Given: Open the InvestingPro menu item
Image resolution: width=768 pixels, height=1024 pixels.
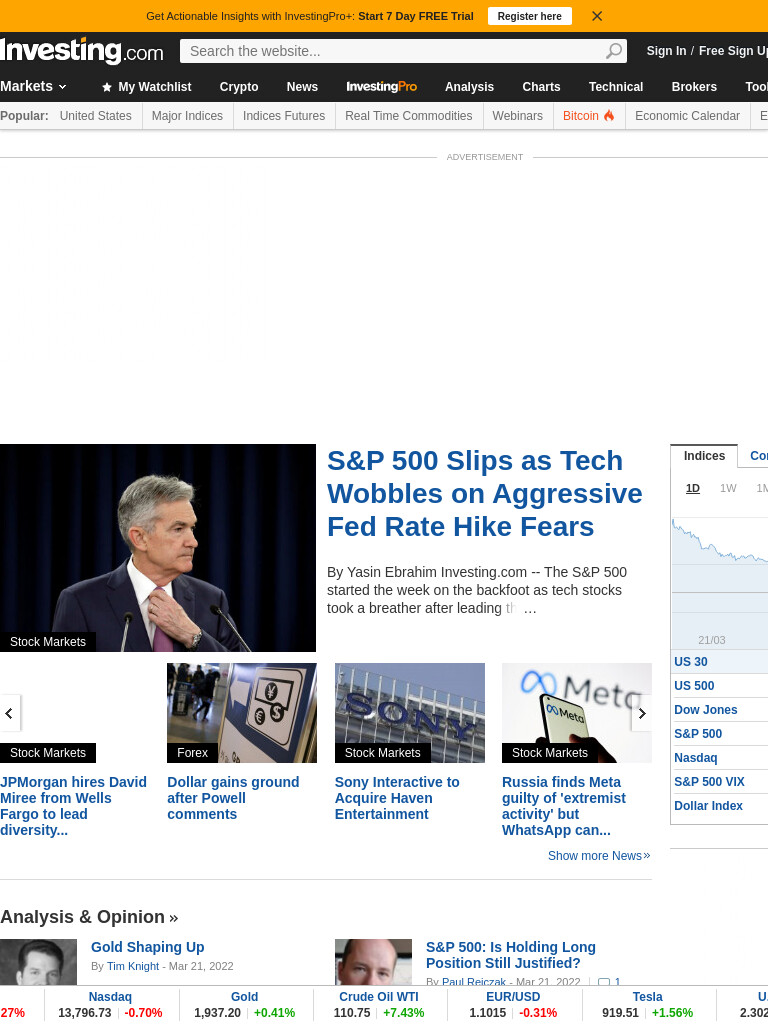Looking at the screenshot, I should [x=381, y=87].
